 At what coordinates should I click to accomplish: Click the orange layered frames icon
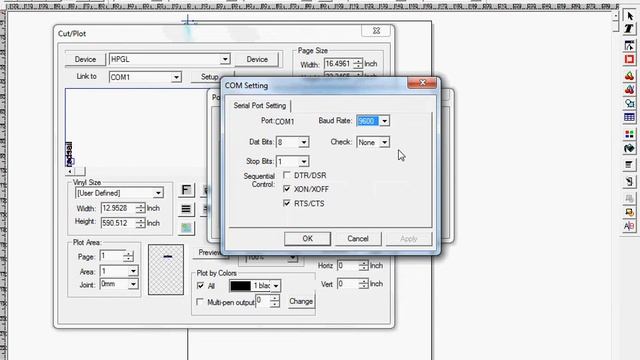click(629, 212)
